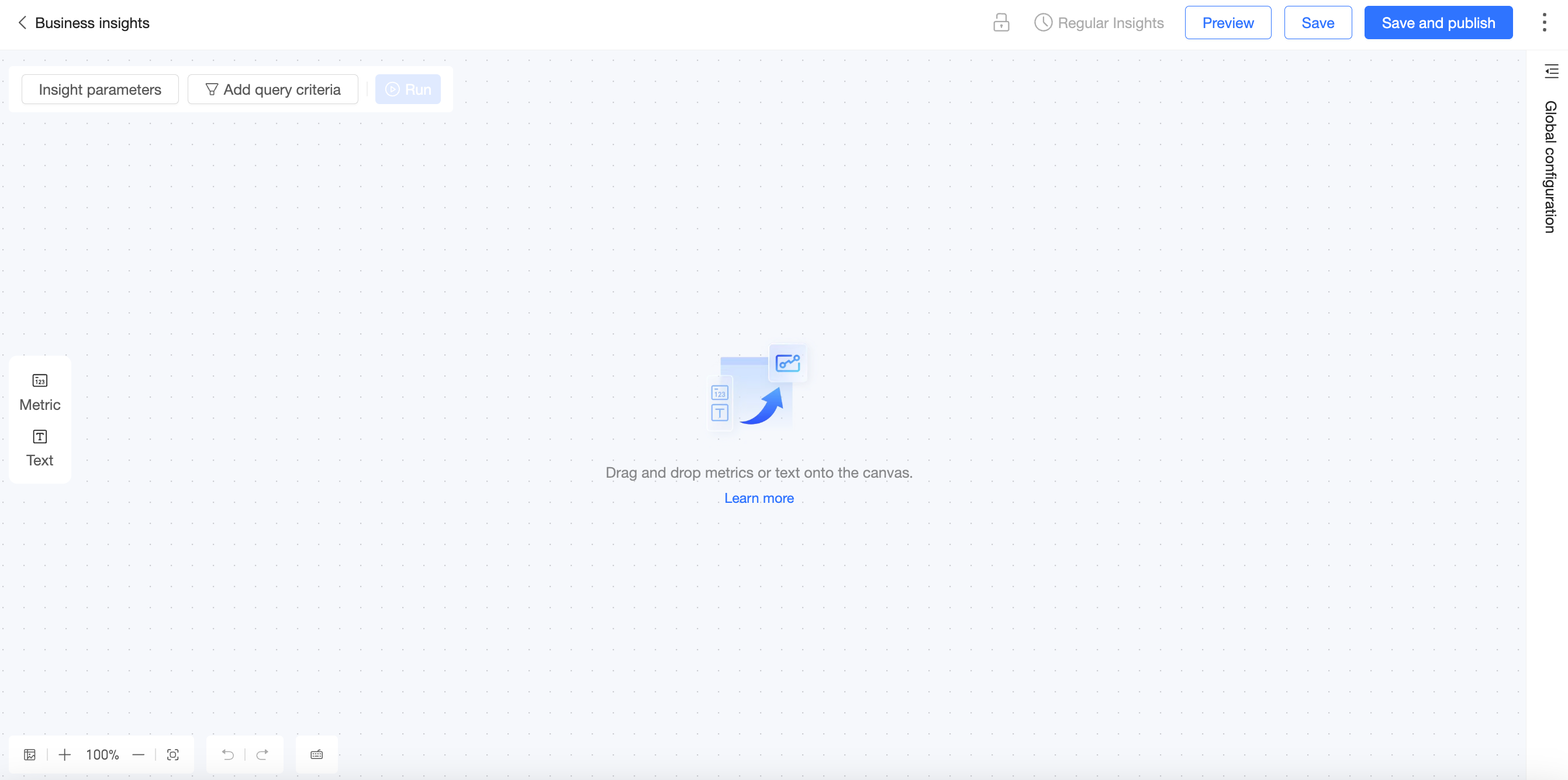Screen dimensions: 1568x780
Task: Open the three-dot more options menu
Action: pos(1543,23)
